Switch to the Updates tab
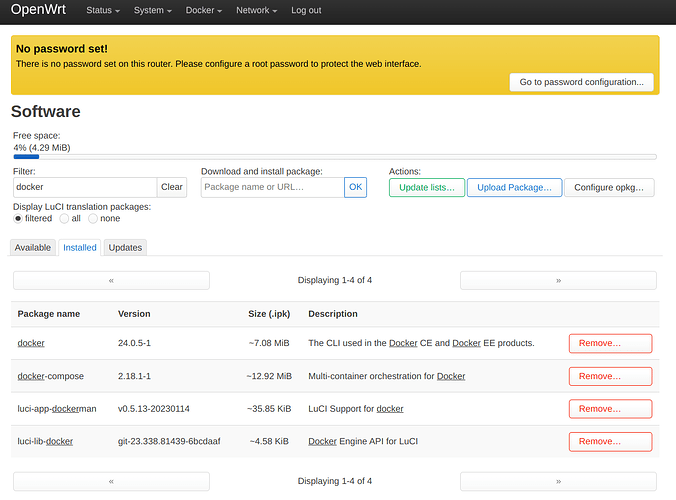 tap(125, 248)
